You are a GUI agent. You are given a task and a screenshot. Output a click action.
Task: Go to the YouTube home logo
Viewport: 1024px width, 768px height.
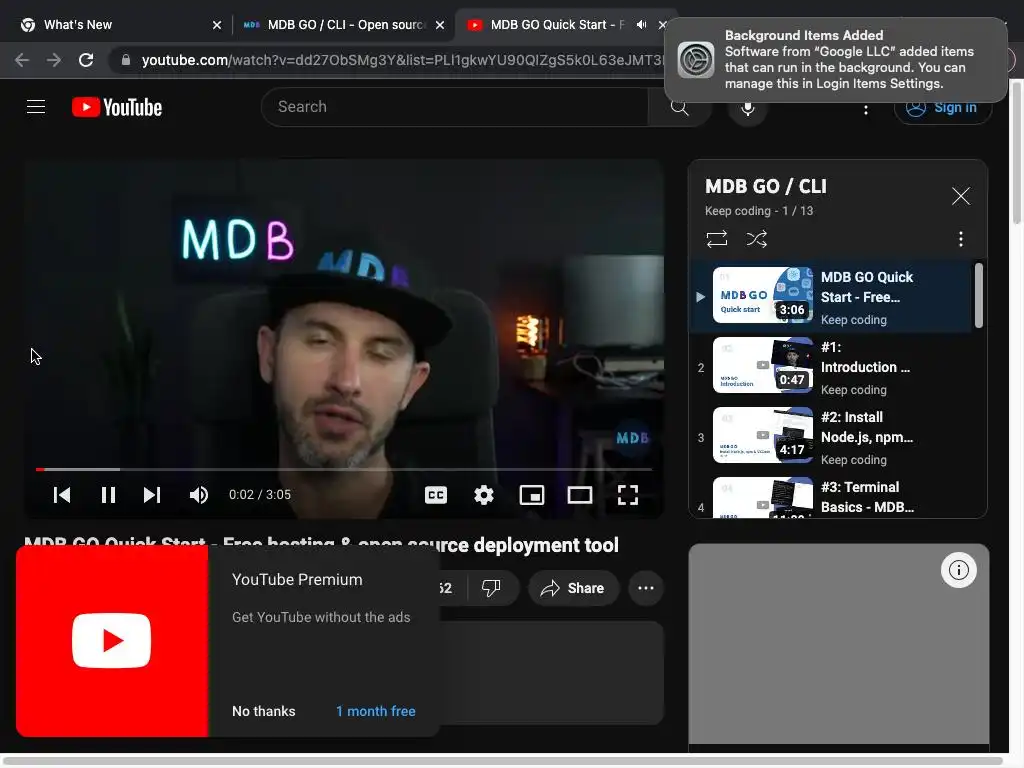click(117, 107)
